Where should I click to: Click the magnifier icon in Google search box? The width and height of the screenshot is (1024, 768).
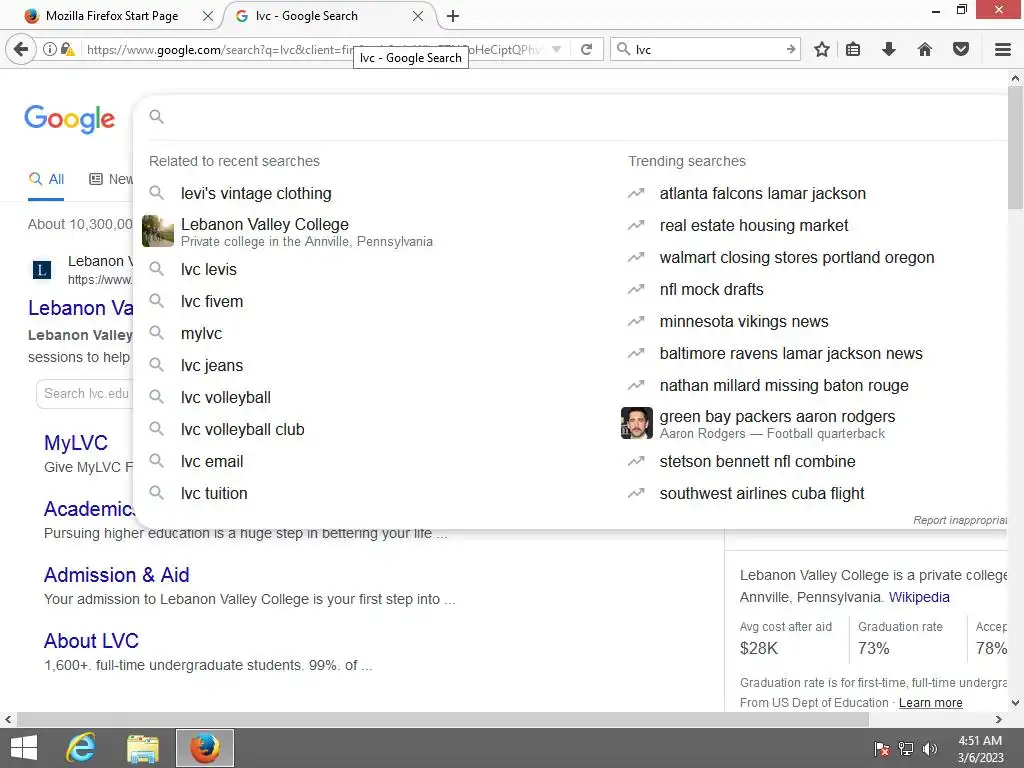(156, 117)
